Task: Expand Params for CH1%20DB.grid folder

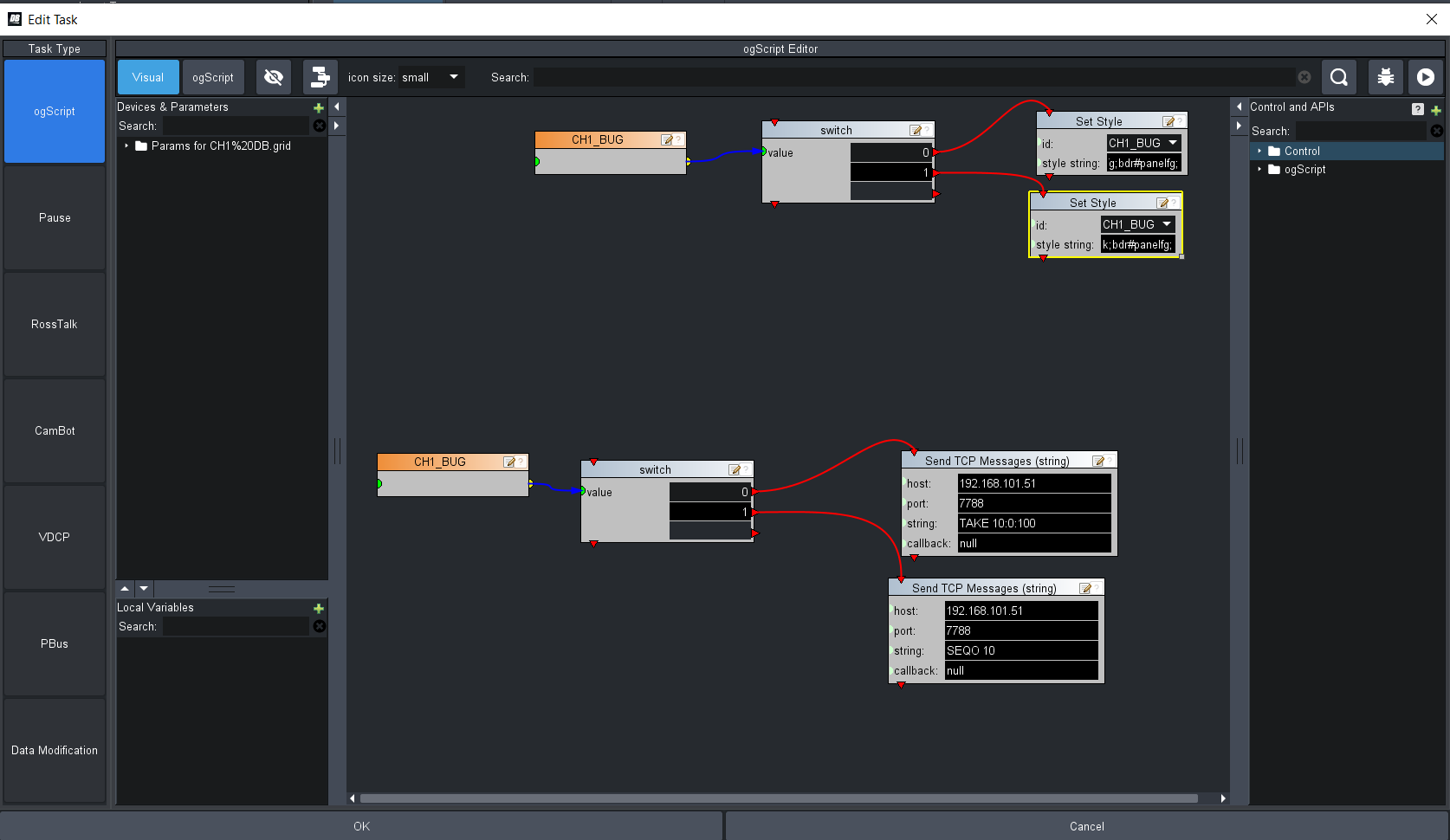Action: click(126, 145)
